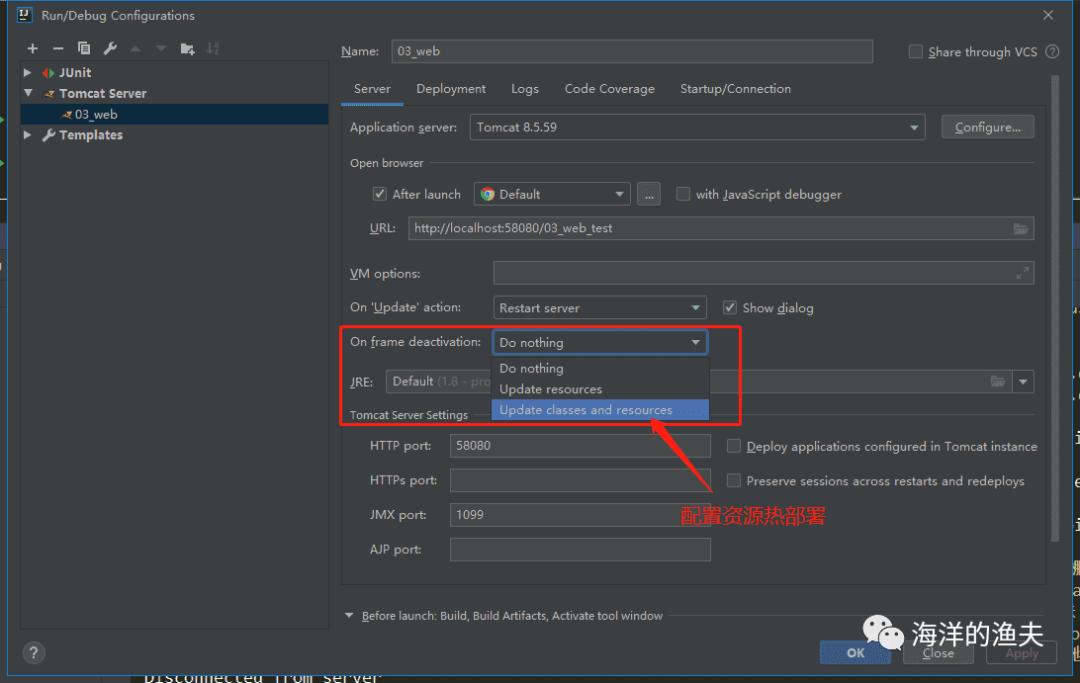Copy the configuration using the duplicate icon

tap(84, 48)
